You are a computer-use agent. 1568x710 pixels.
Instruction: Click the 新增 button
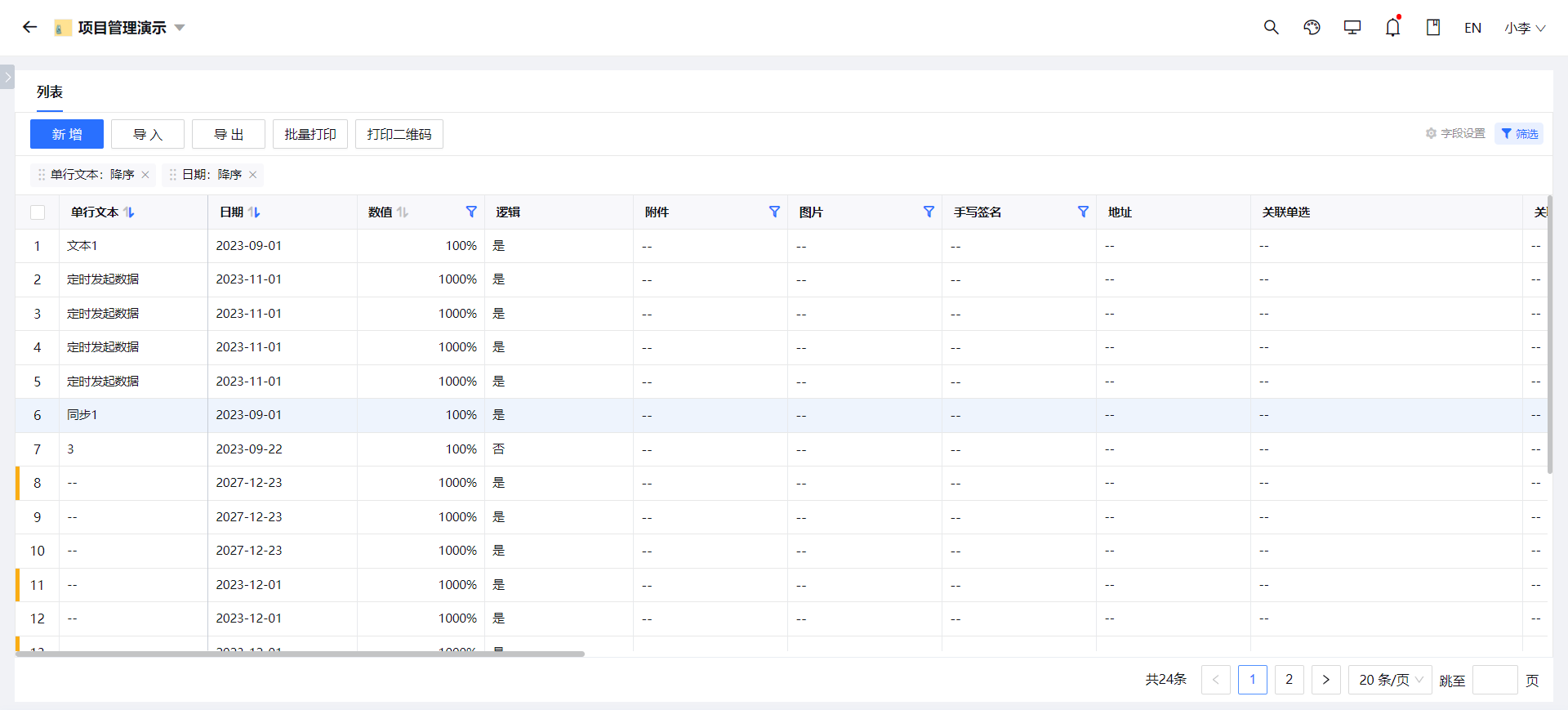click(x=67, y=134)
